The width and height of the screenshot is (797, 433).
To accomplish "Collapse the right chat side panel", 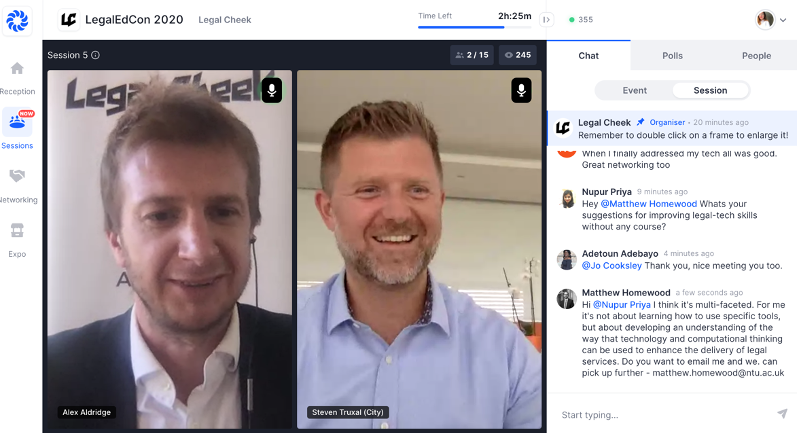I will [546, 19].
